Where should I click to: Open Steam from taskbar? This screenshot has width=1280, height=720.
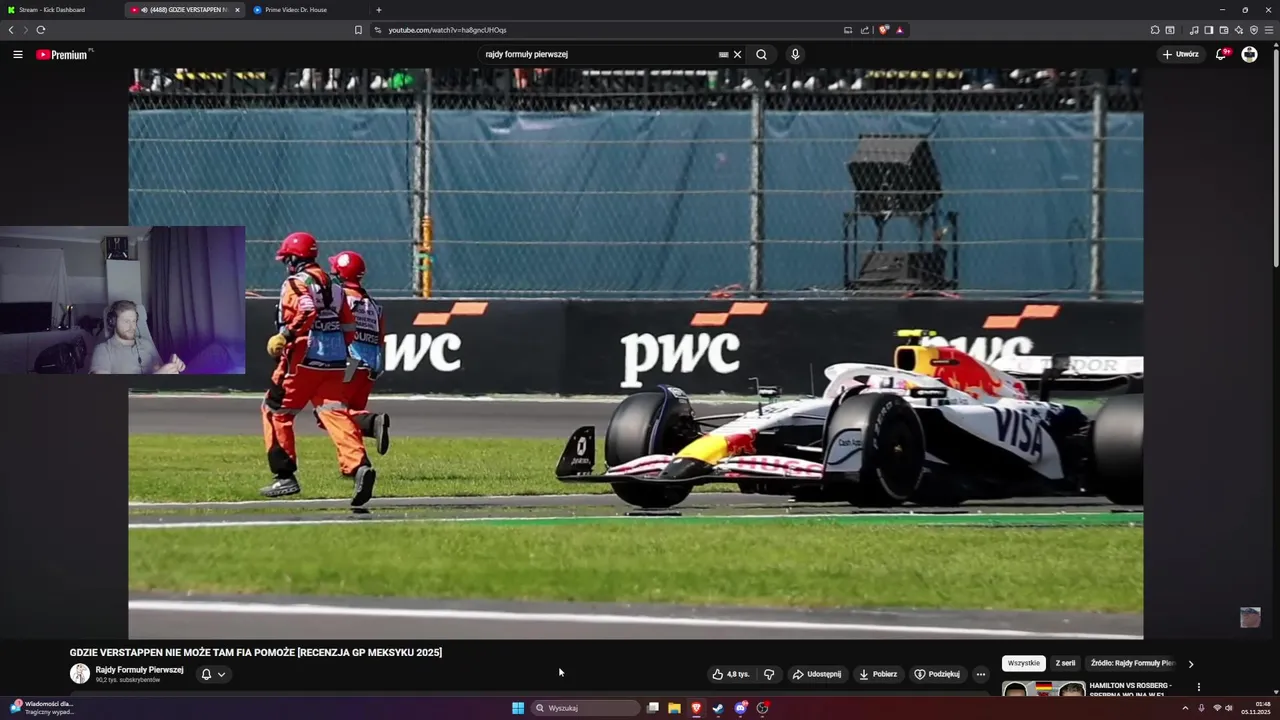tap(718, 708)
